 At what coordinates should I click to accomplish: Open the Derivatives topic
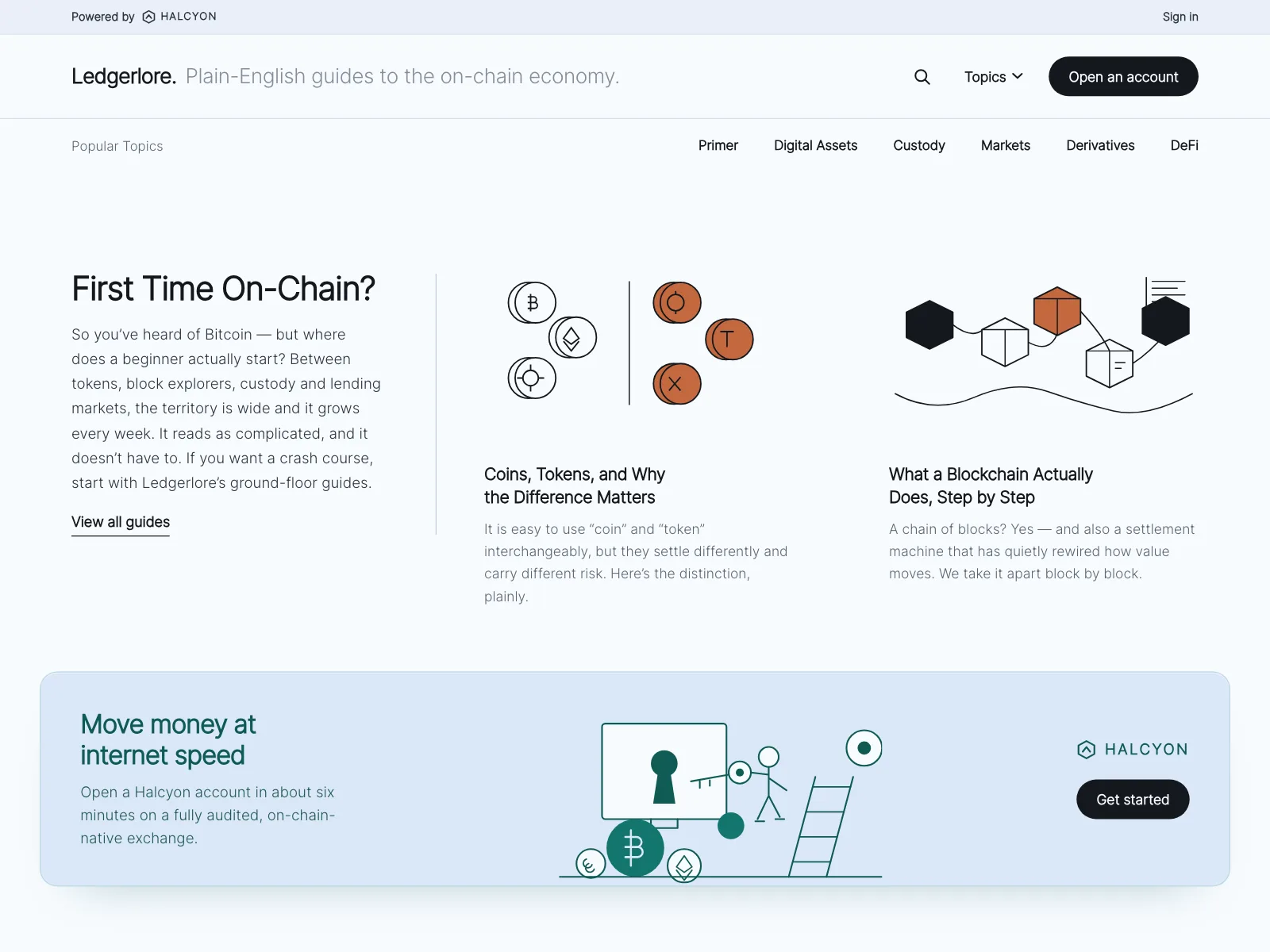point(1100,145)
